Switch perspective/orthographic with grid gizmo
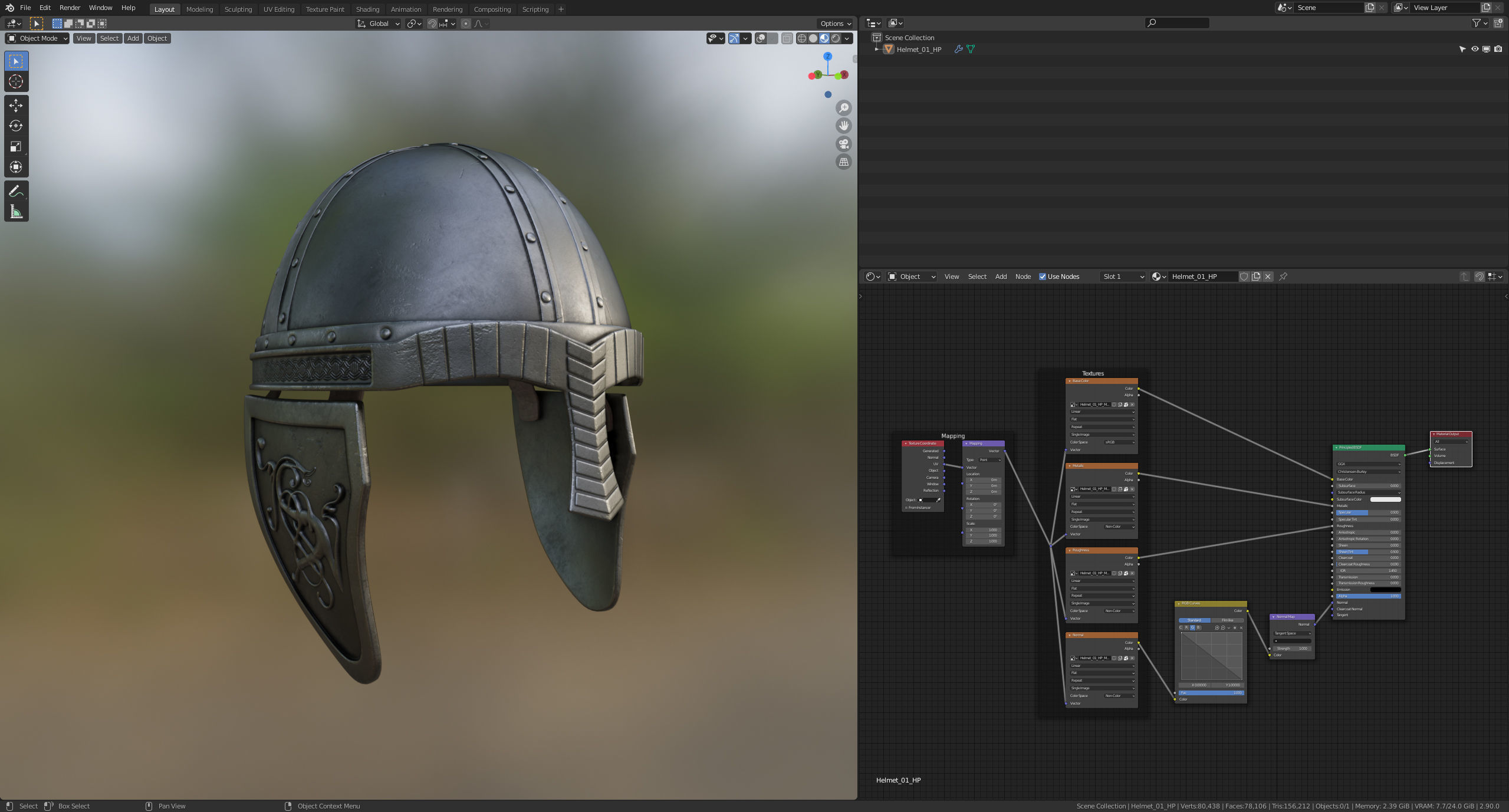Viewport: 1509px width, 812px height. point(844,162)
